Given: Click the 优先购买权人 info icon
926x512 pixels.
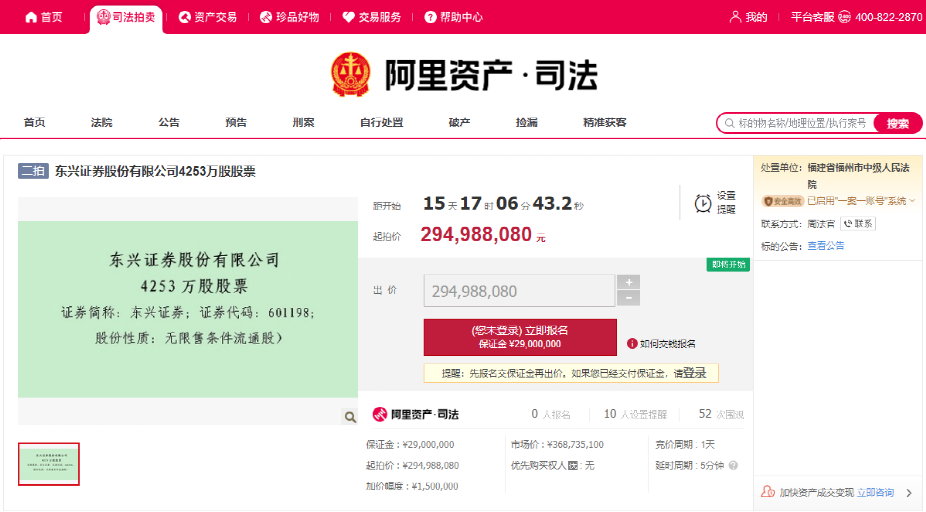Looking at the screenshot, I should [x=573, y=465].
